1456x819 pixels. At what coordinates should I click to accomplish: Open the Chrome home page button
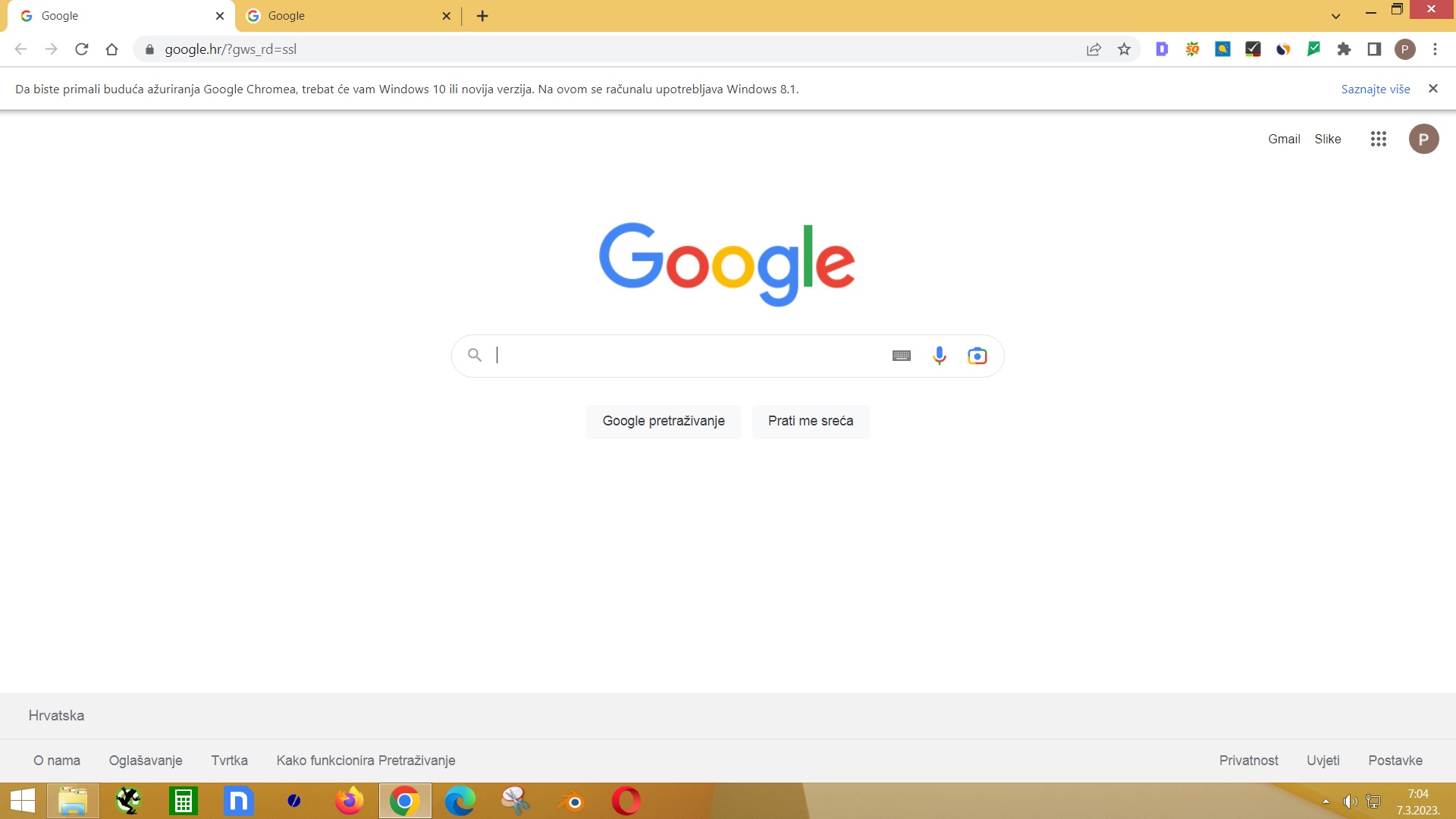(111, 49)
